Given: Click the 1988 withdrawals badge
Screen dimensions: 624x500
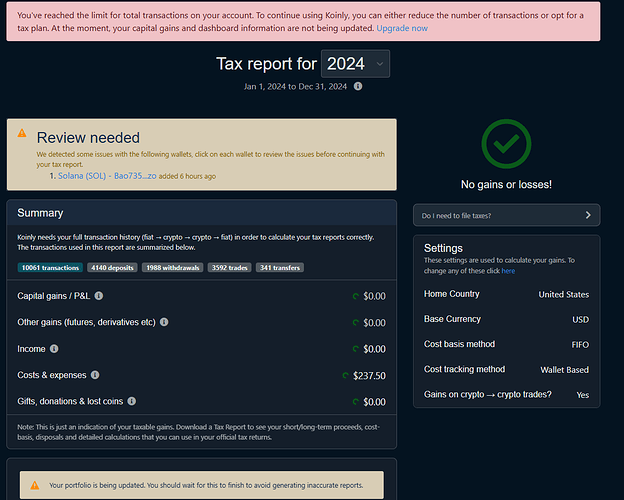Looking at the screenshot, I should (173, 268).
